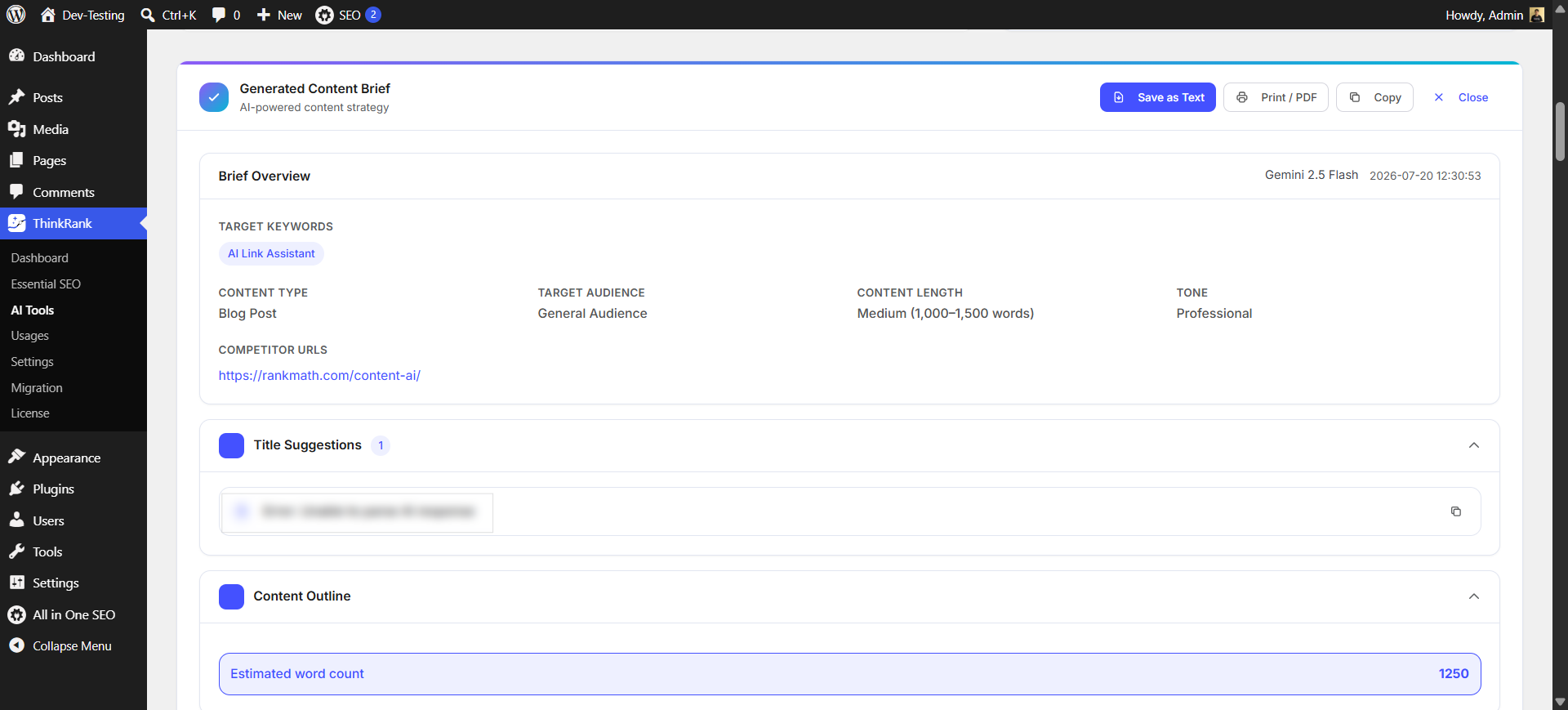Click the 2026-07-20 12:30:53 timestamp
This screenshot has height=710, width=1568.
pyautogui.click(x=1425, y=176)
